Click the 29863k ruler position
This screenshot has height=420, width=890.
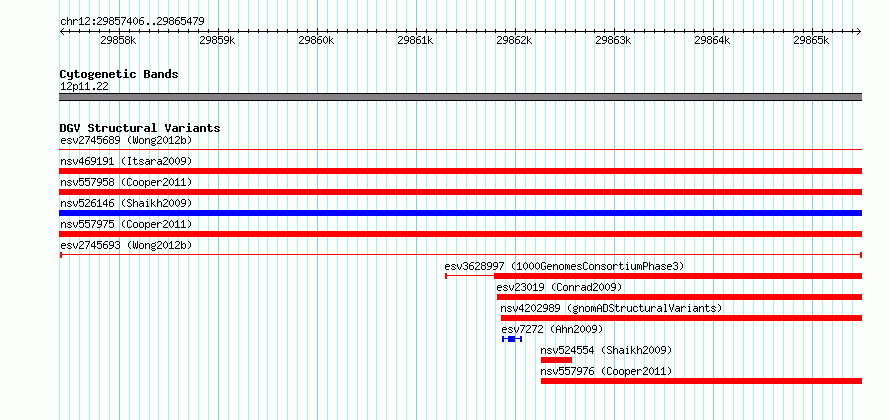(613, 40)
